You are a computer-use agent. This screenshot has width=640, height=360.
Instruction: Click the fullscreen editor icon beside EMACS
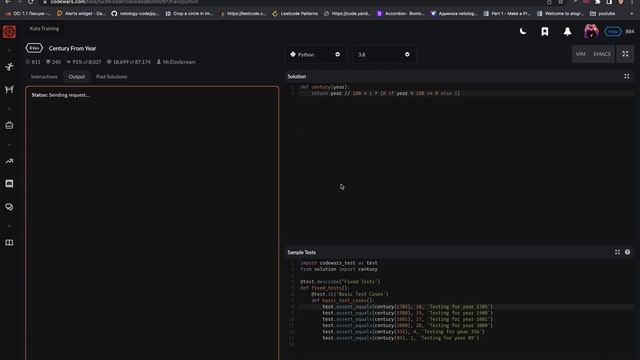tap(625, 54)
